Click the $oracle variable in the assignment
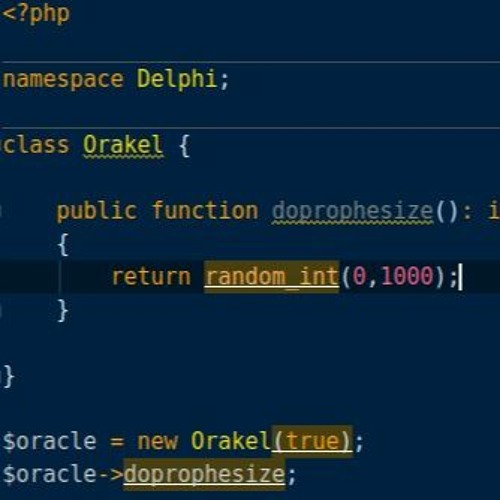This screenshot has height=500, width=500. click(x=50, y=441)
